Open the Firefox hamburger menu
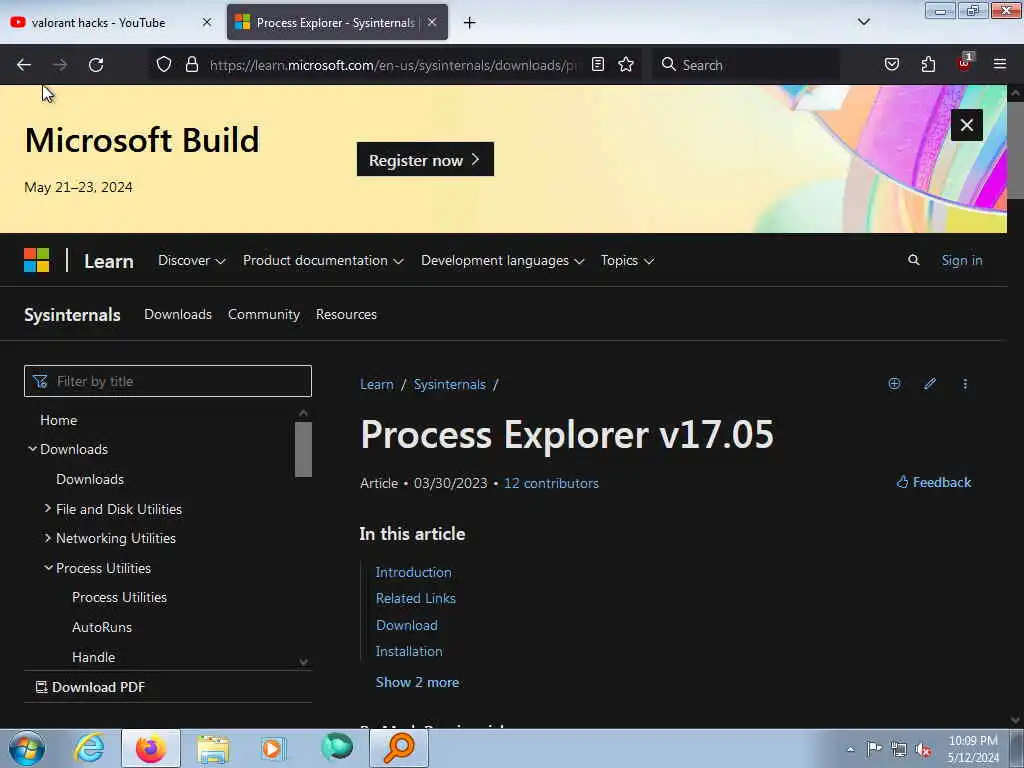 pyautogui.click(x=1000, y=64)
